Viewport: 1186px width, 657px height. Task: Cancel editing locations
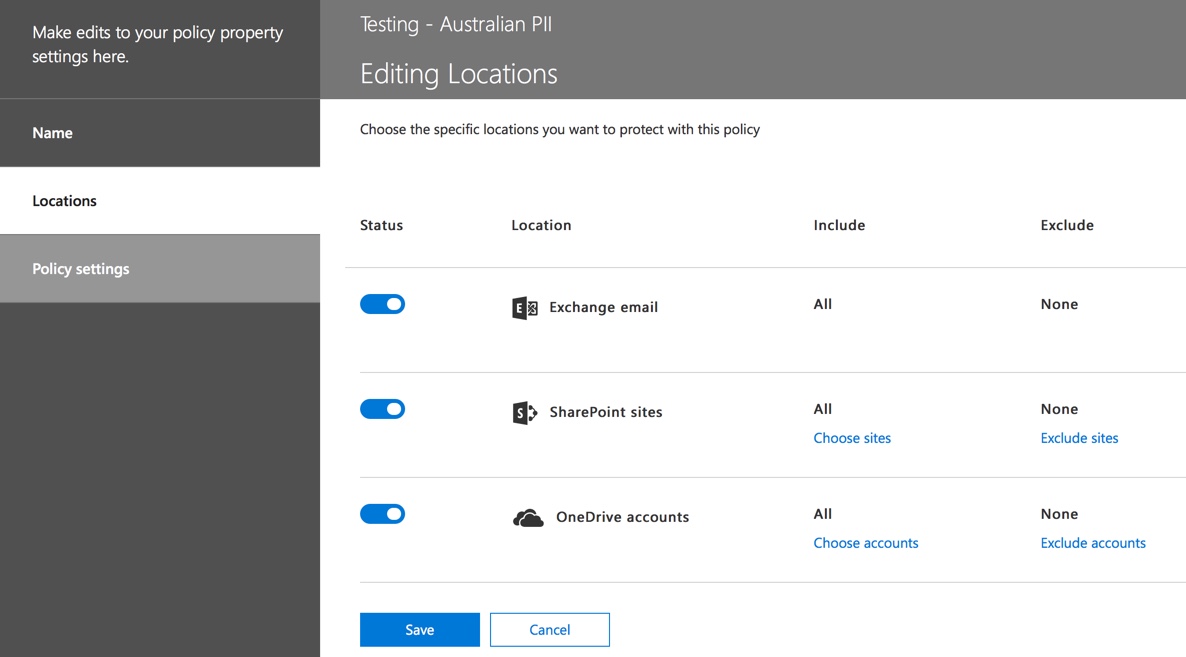(549, 629)
